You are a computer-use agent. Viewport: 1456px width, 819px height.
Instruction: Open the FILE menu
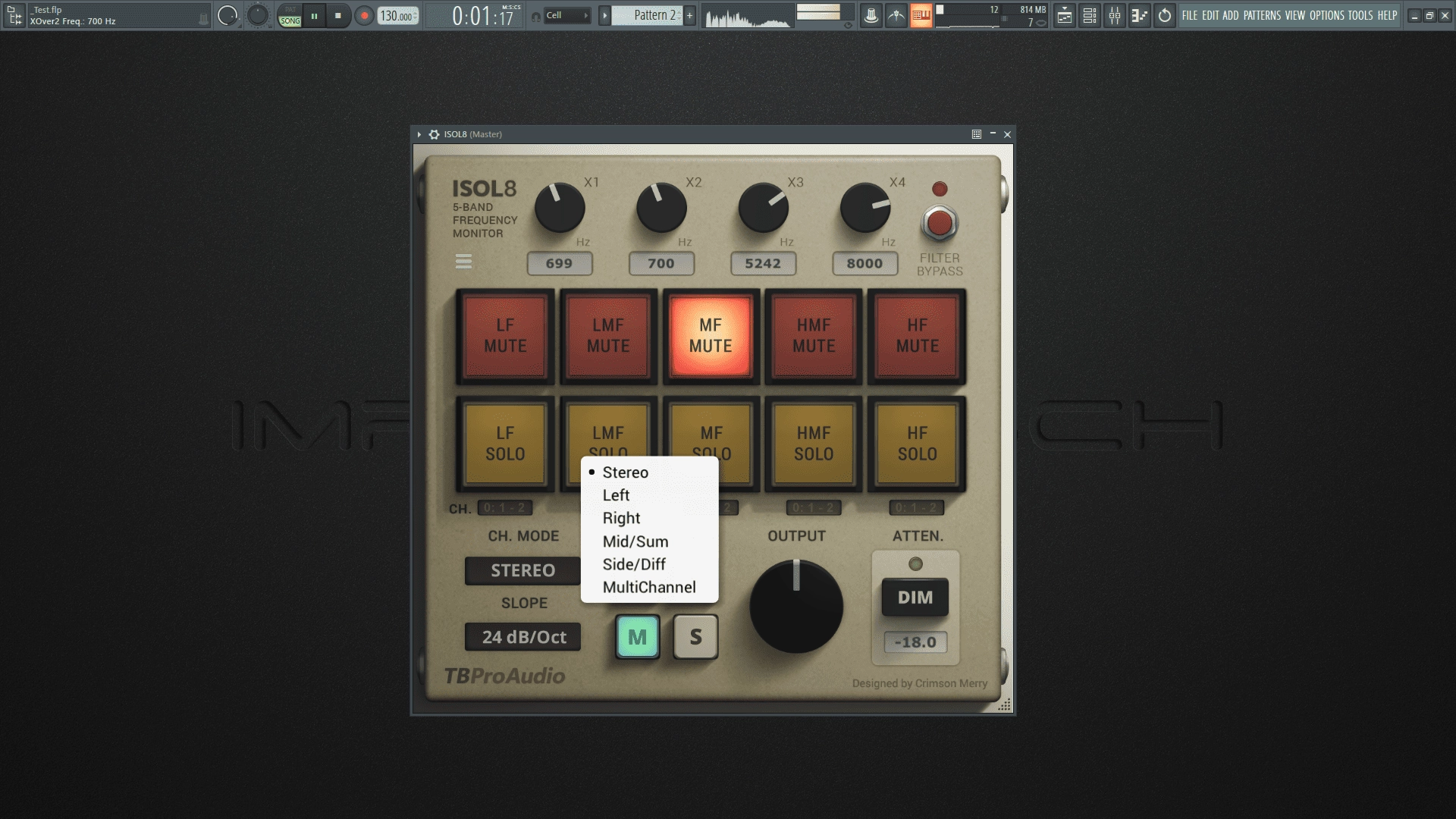1190,15
